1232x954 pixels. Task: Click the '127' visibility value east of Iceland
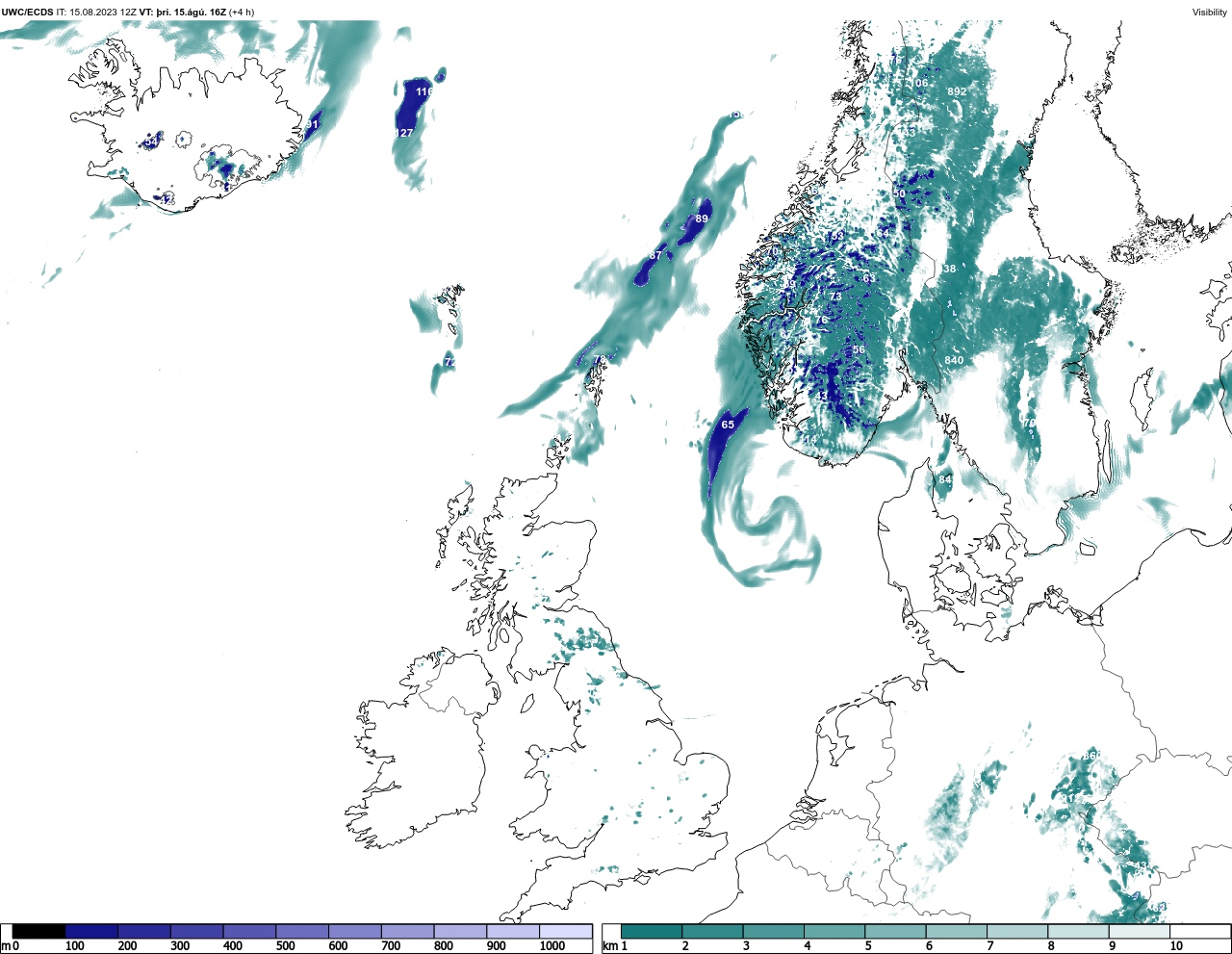pyautogui.click(x=404, y=133)
